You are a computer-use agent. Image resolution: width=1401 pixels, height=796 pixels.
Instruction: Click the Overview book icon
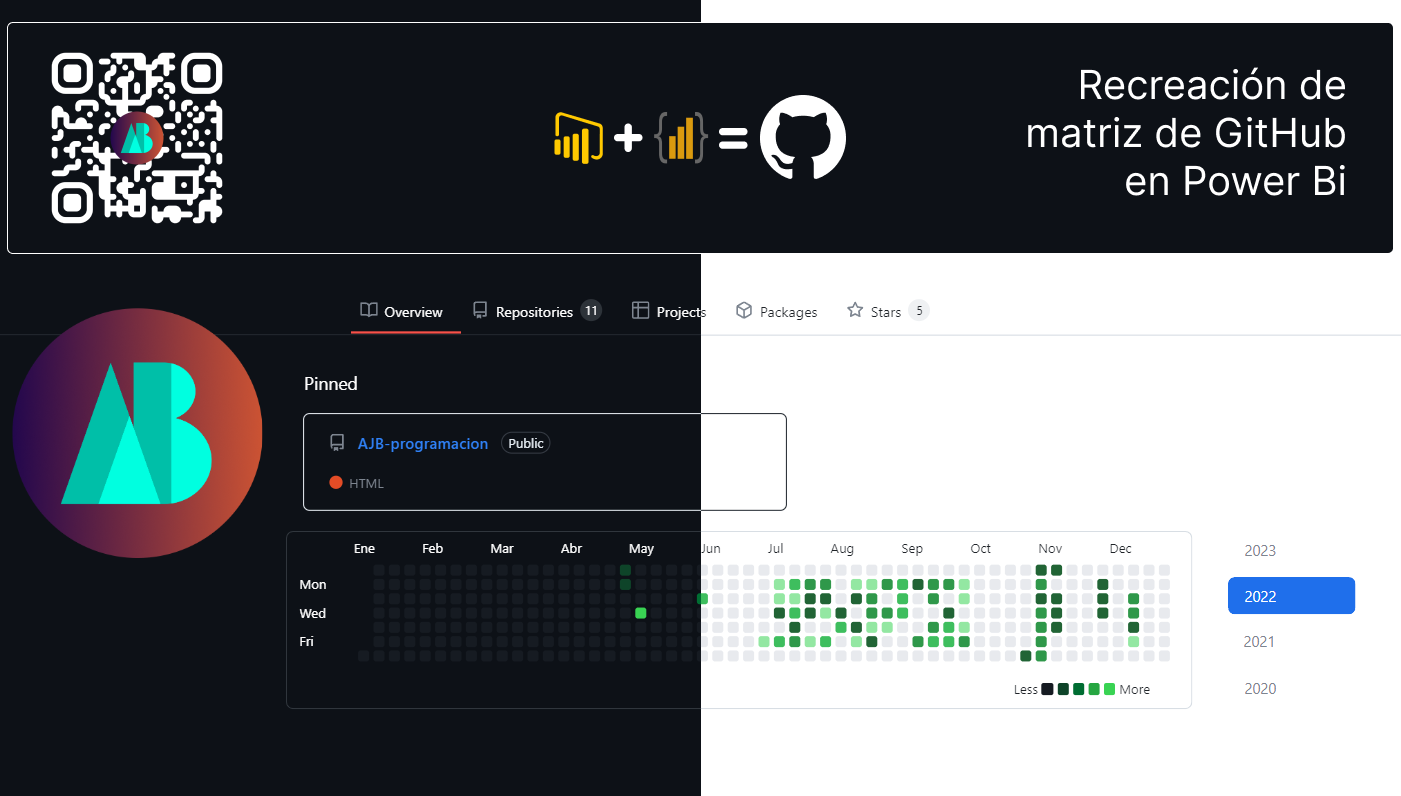(x=369, y=311)
